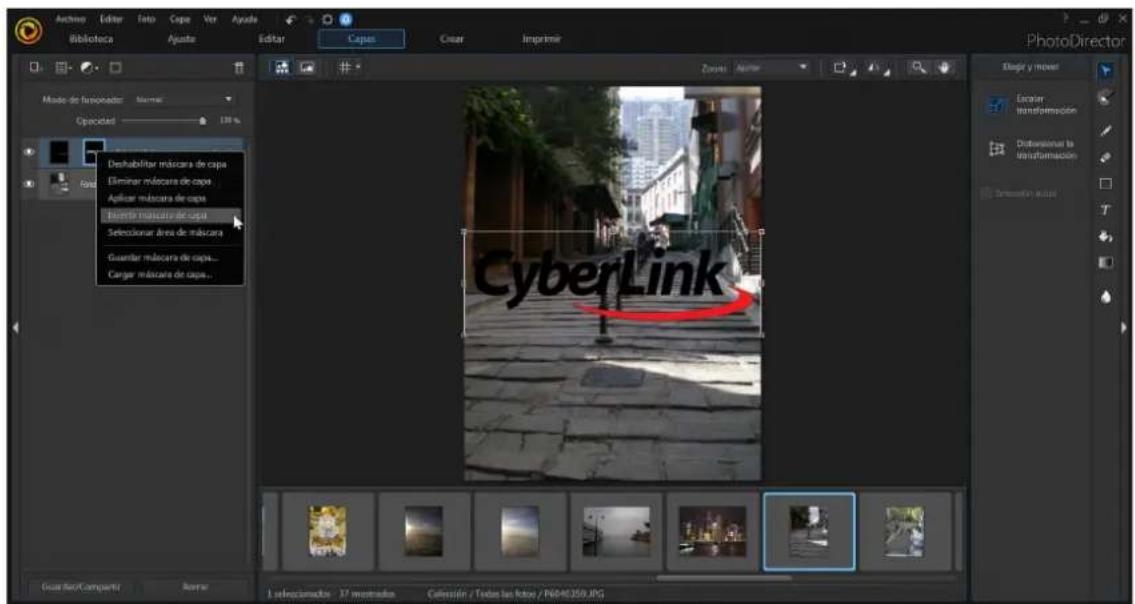The width and height of the screenshot is (1135, 604).
Task: Select the highlighted viewer-with-filmstrip view mode icon
Action: pos(282,67)
